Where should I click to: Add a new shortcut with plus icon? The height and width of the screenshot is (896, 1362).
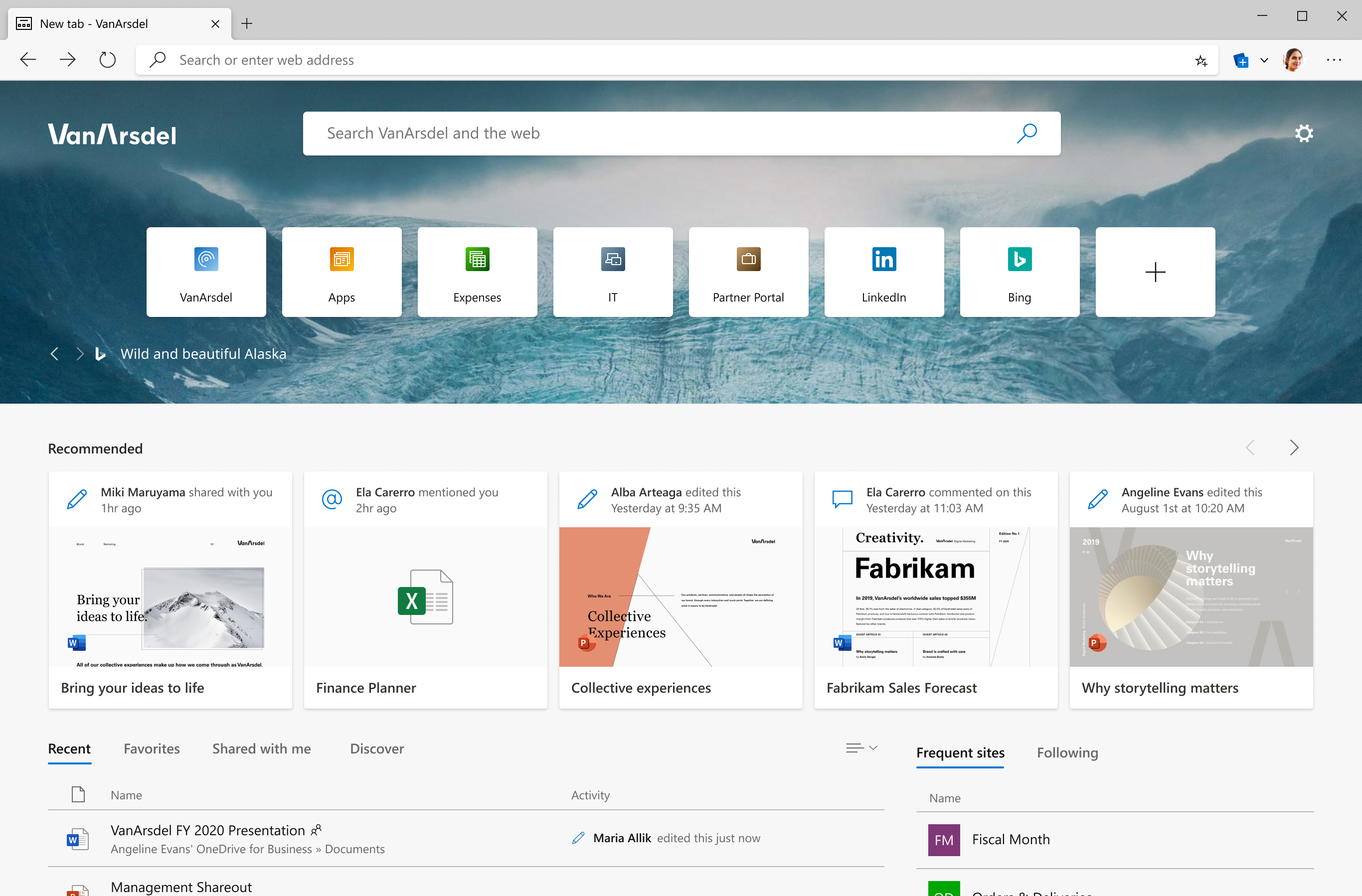tap(1155, 271)
